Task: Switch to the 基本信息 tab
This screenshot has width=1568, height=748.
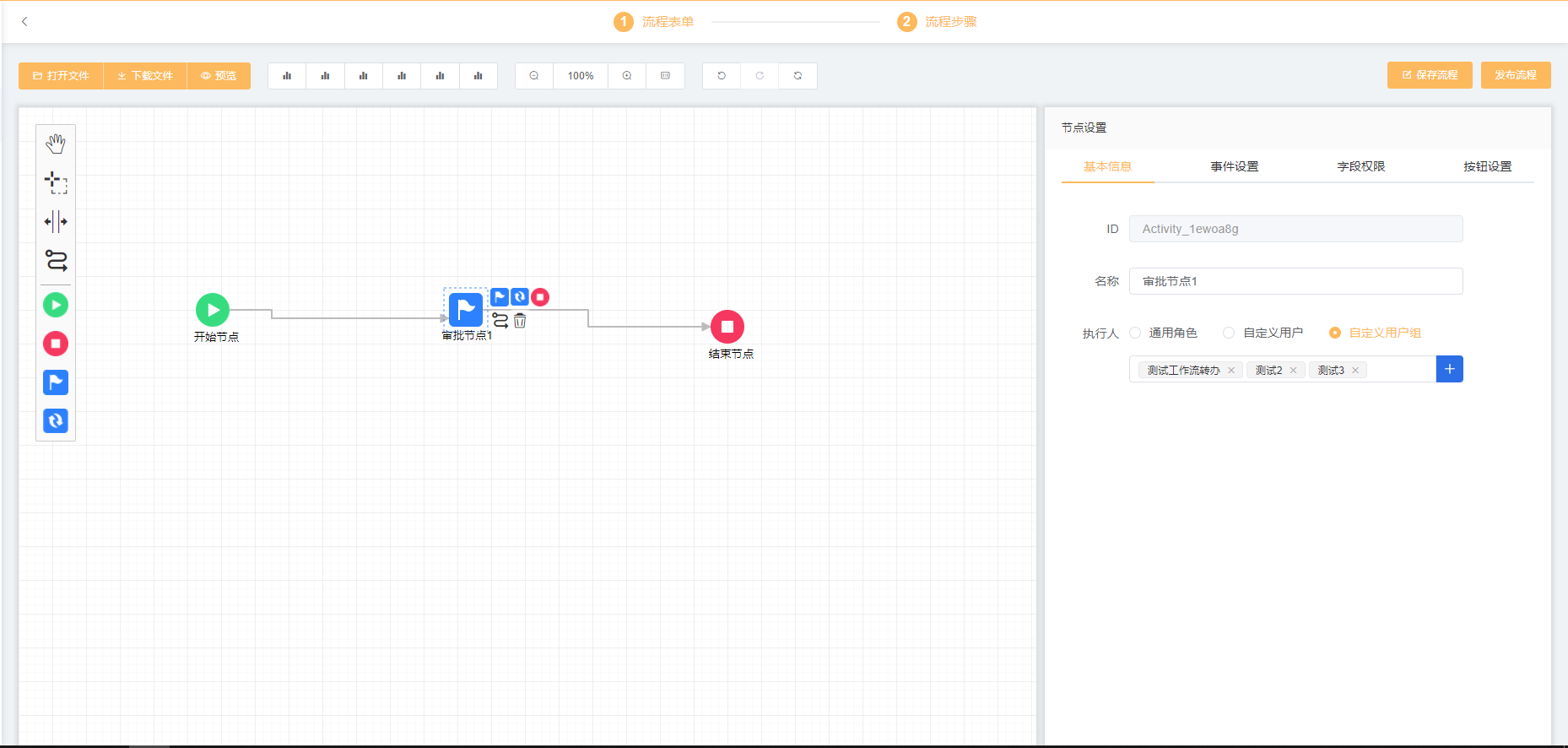Action: (x=1107, y=166)
